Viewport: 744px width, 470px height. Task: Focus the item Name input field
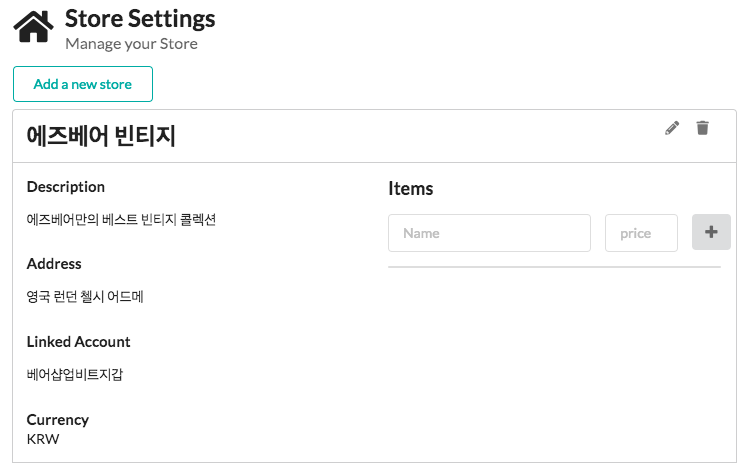(x=489, y=233)
